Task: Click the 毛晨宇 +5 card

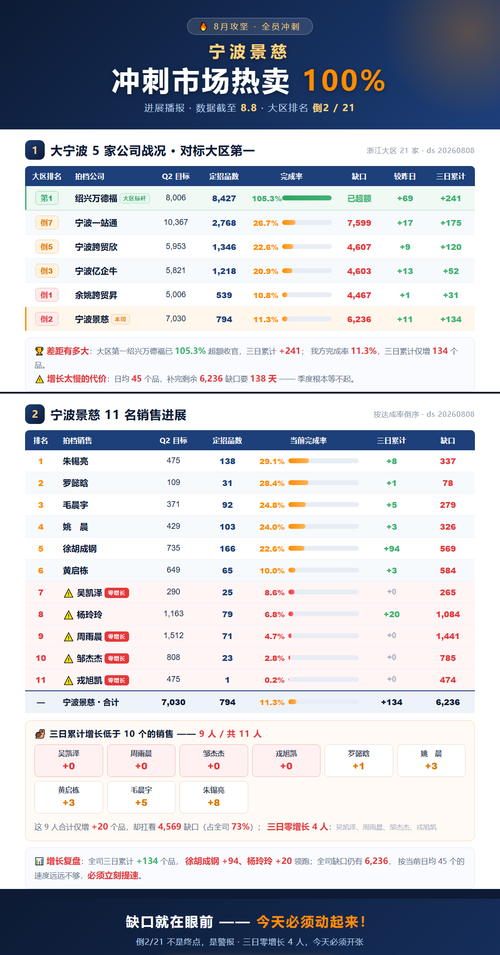Action: [141, 797]
